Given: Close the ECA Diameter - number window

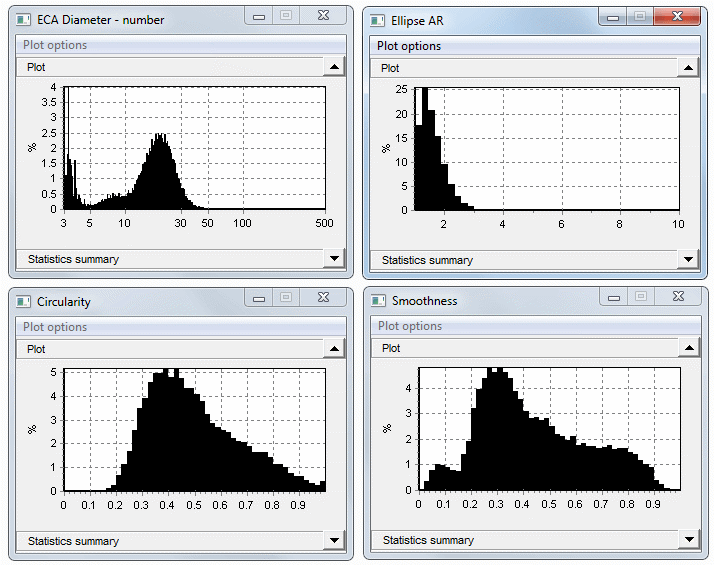Looking at the screenshot, I should point(323,16).
